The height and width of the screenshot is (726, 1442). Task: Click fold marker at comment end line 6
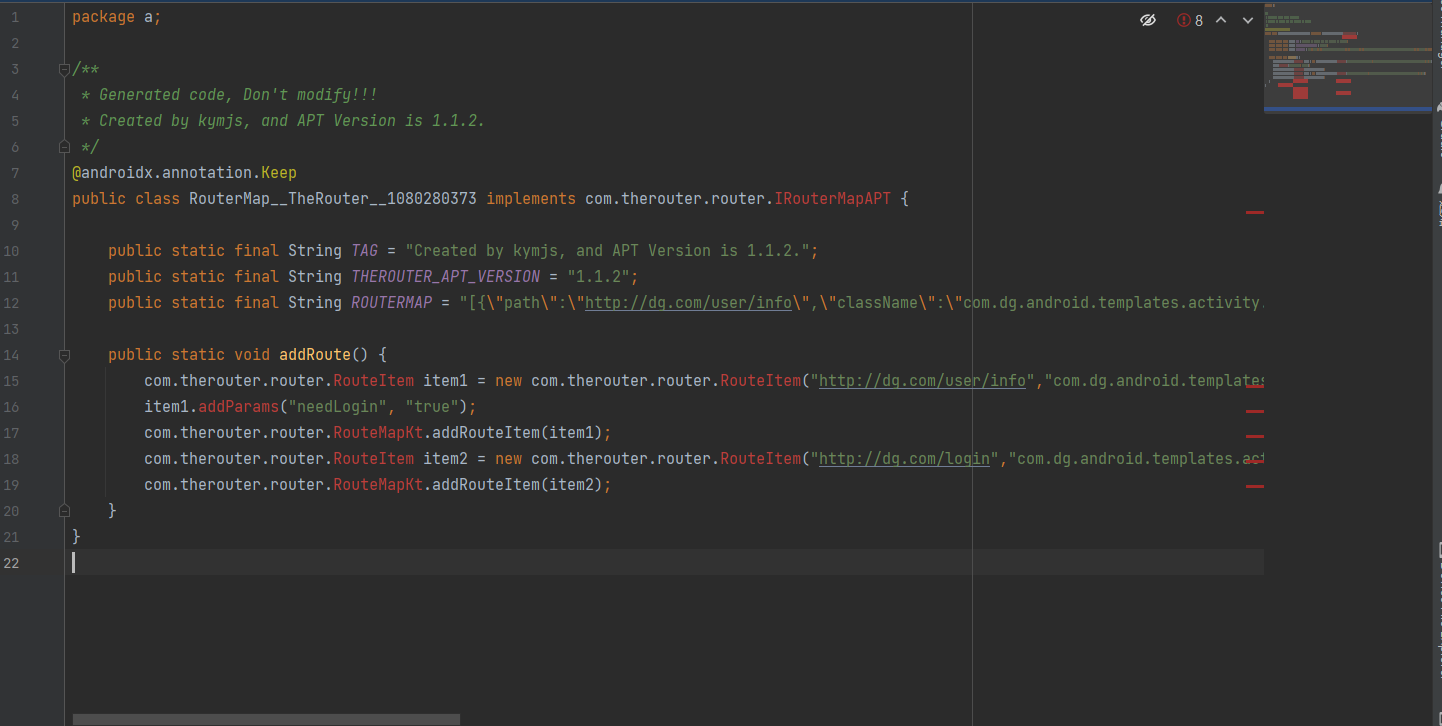pos(64,146)
